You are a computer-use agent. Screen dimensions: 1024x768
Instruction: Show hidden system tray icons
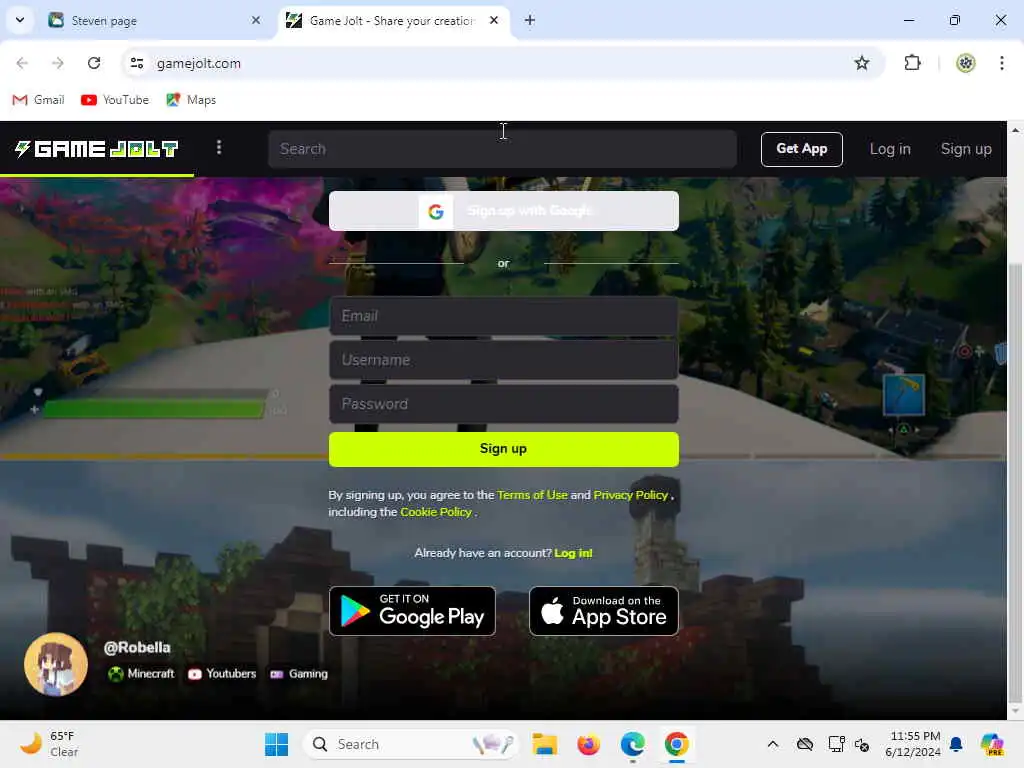(773, 744)
